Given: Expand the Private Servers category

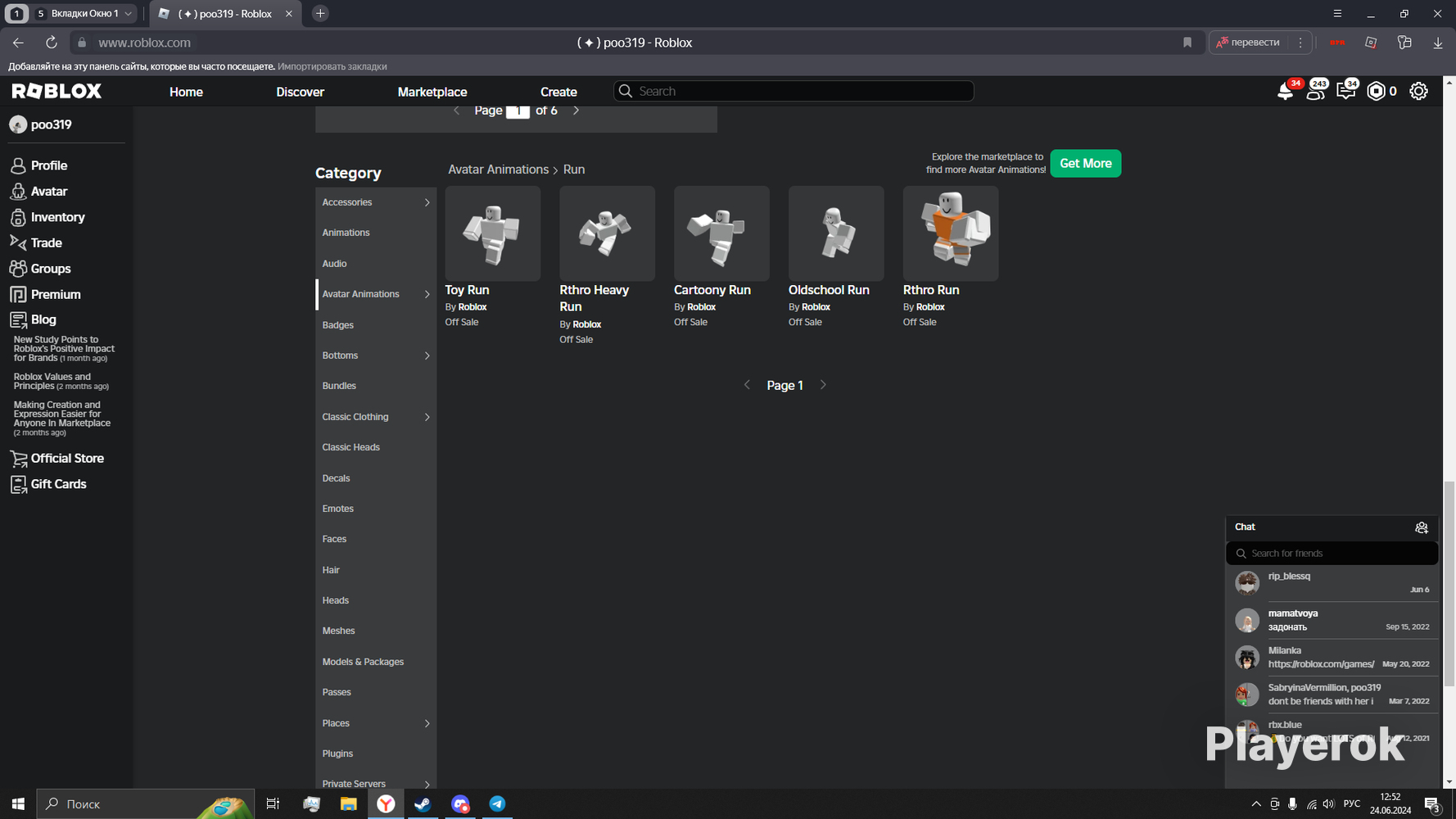Looking at the screenshot, I should coord(427,784).
